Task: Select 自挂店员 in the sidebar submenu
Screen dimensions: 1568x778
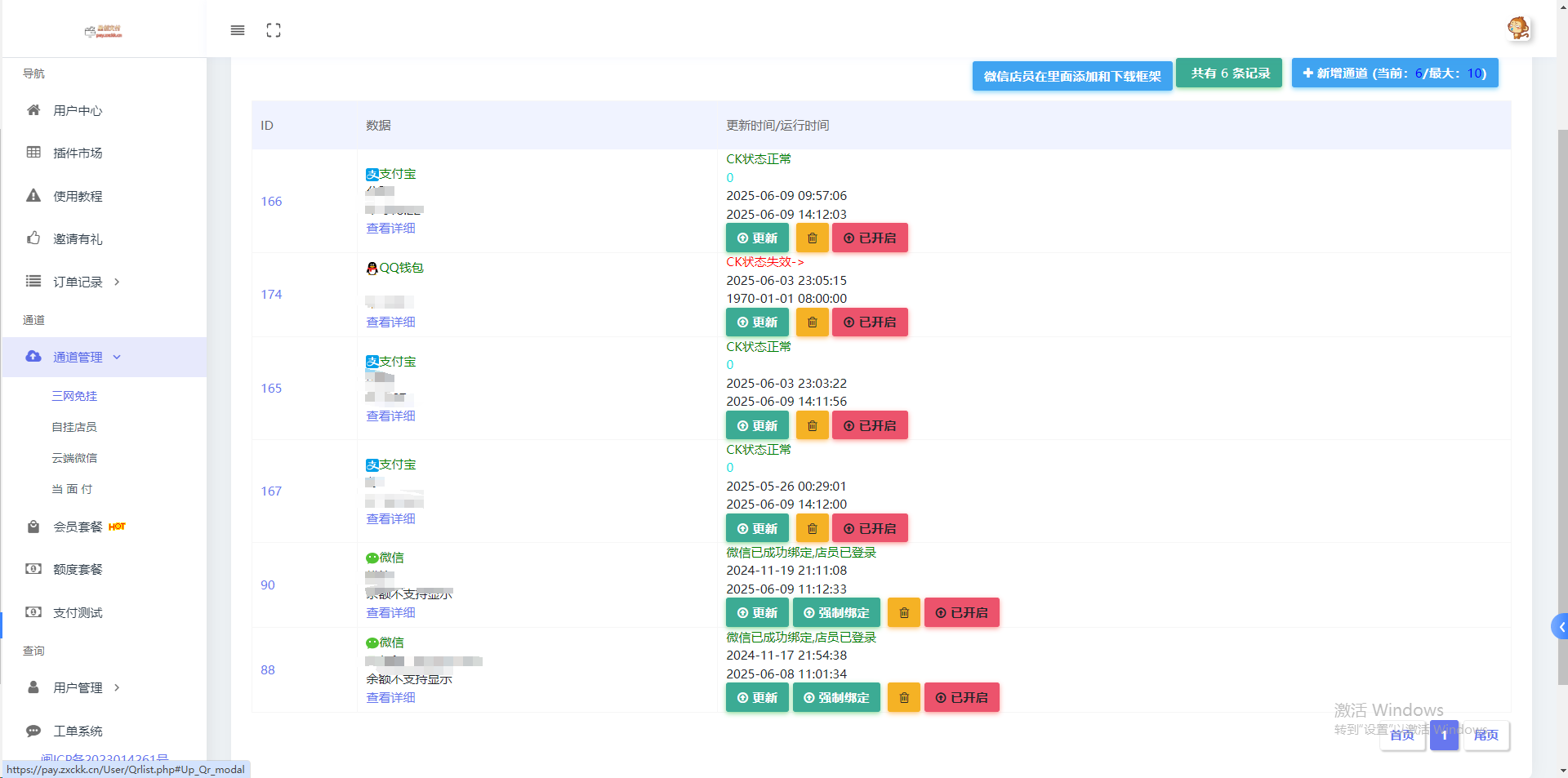Action: (74, 427)
